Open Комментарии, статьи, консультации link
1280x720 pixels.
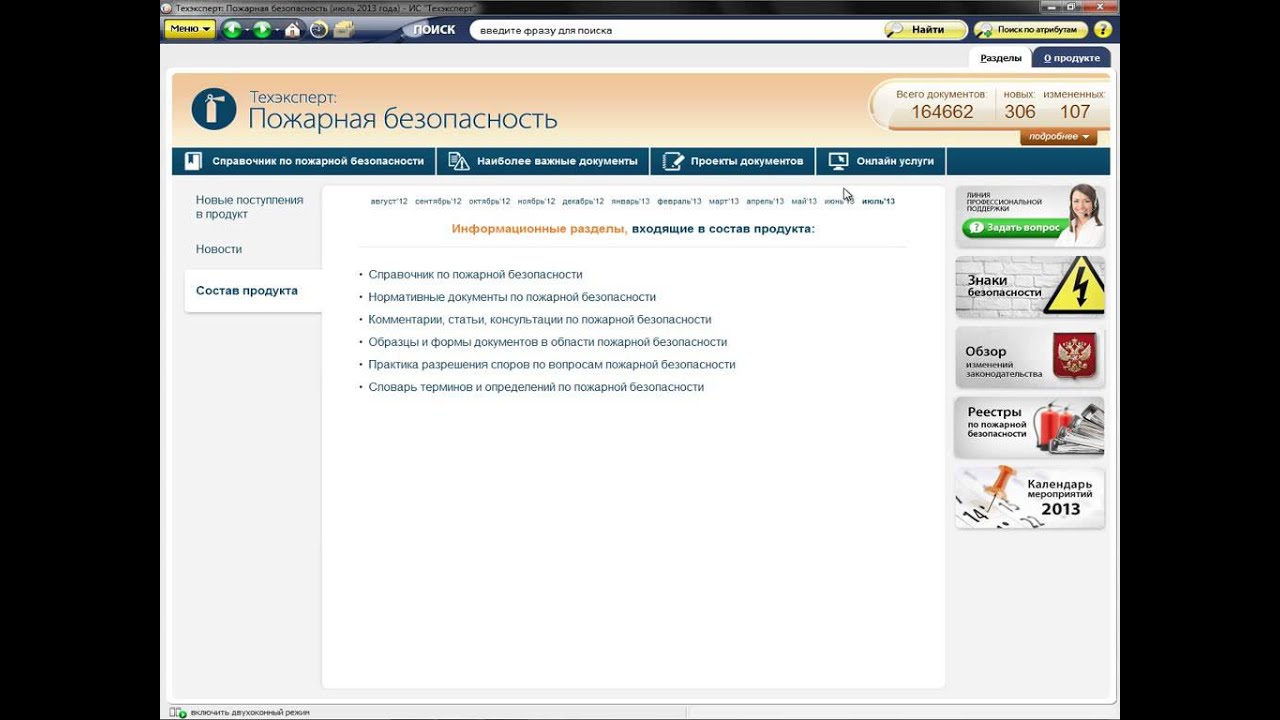(540, 320)
